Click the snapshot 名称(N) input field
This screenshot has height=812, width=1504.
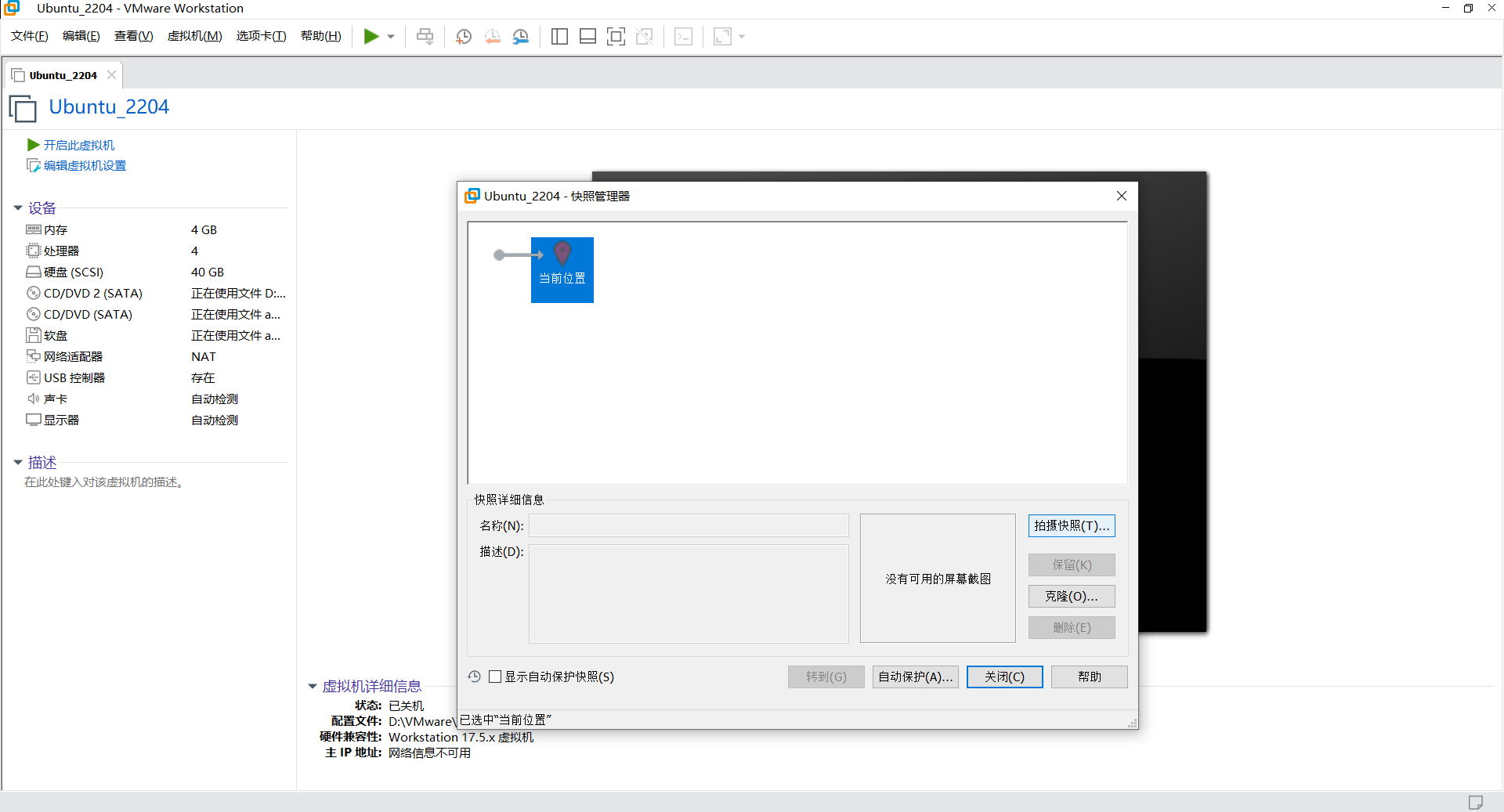(x=689, y=525)
